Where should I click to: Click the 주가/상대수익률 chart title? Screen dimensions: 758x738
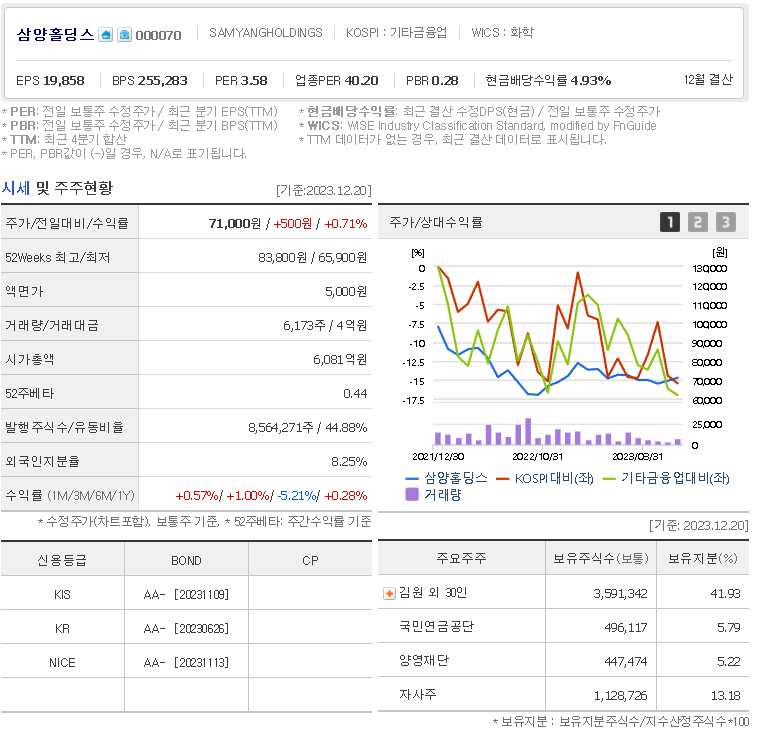(x=436, y=222)
